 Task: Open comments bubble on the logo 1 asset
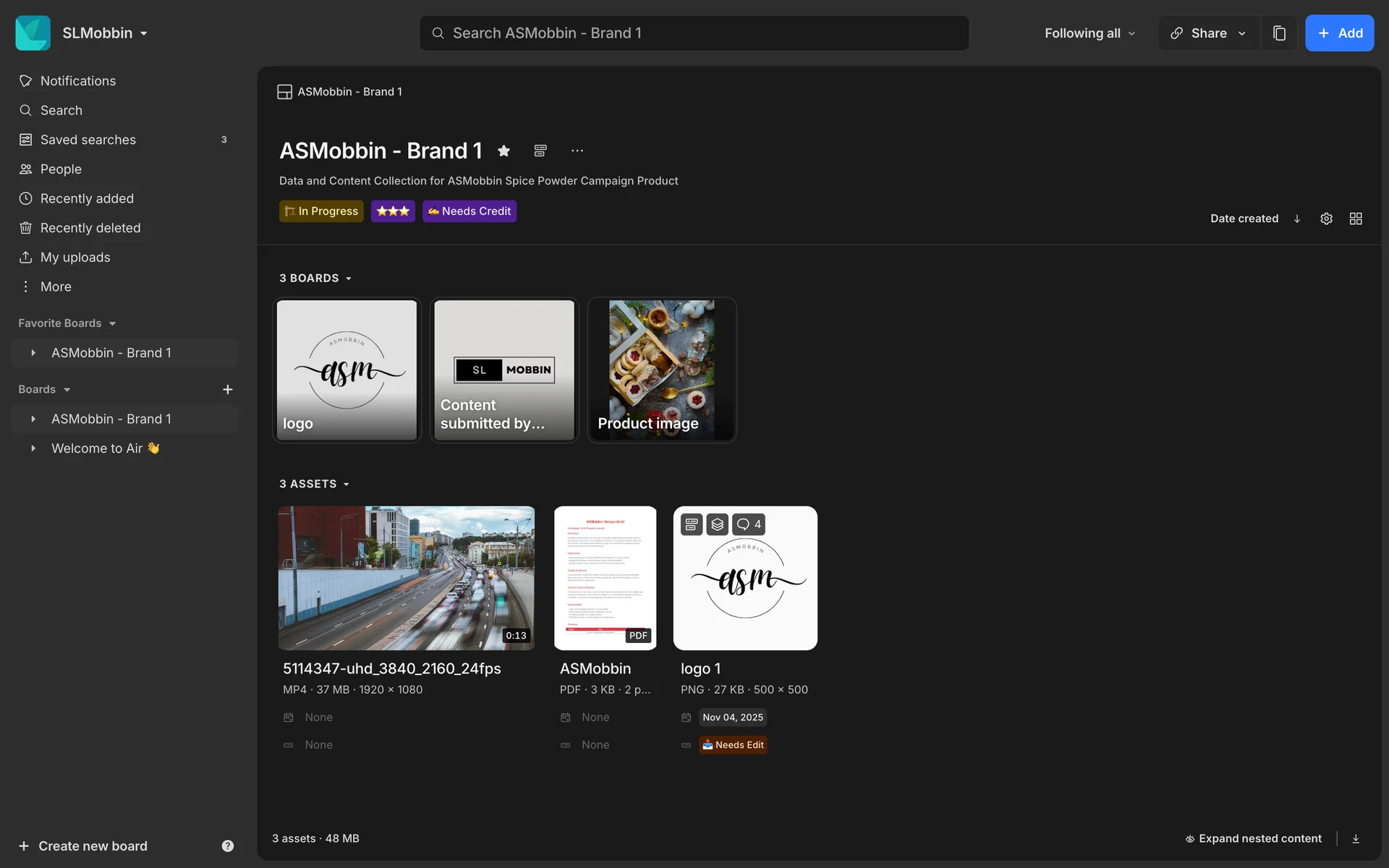click(749, 524)
